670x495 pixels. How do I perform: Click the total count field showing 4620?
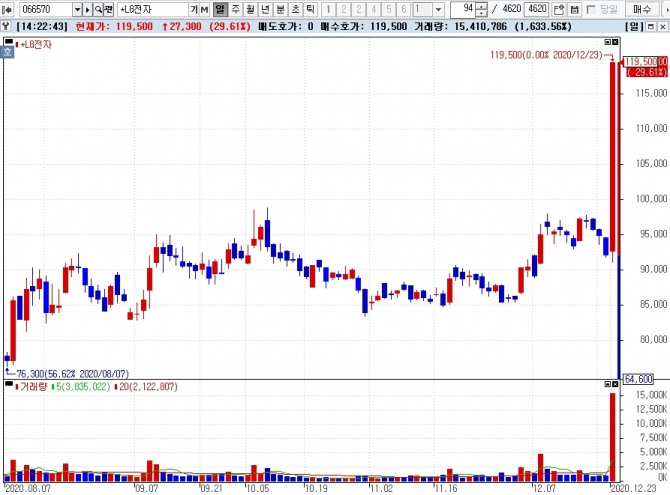pos(537,9)
